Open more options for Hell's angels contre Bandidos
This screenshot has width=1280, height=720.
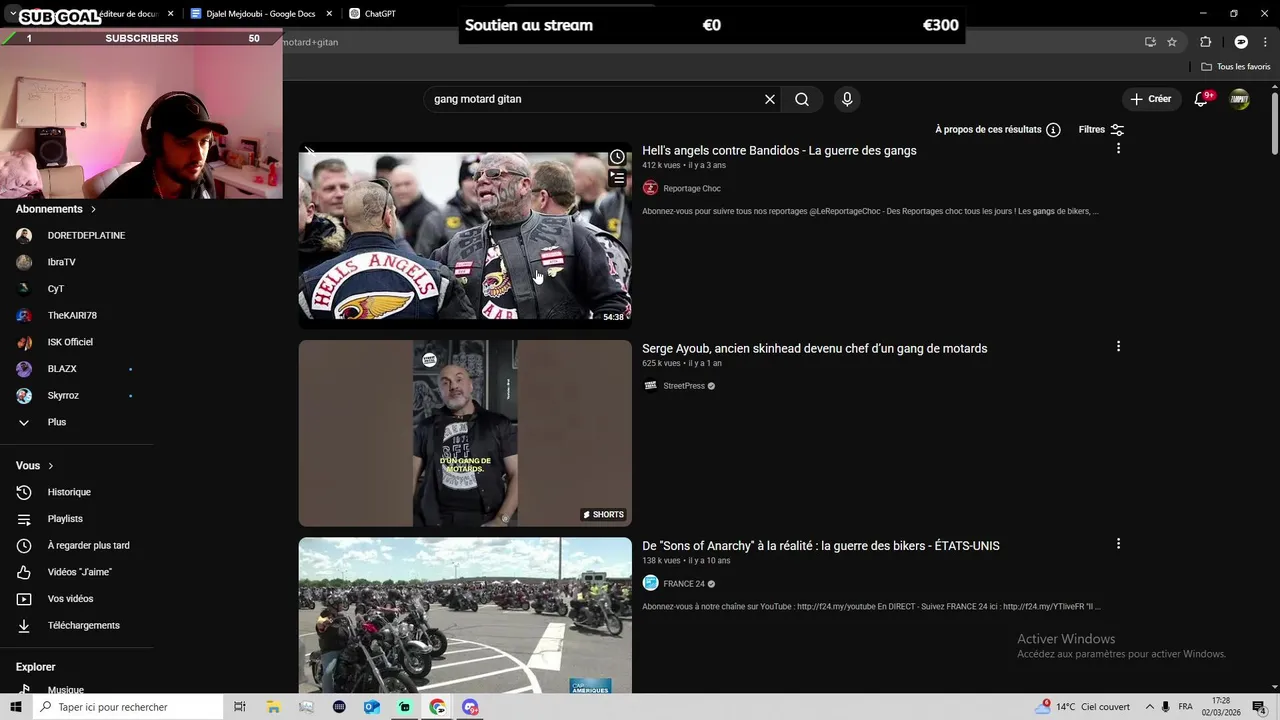click(1118, 148)
